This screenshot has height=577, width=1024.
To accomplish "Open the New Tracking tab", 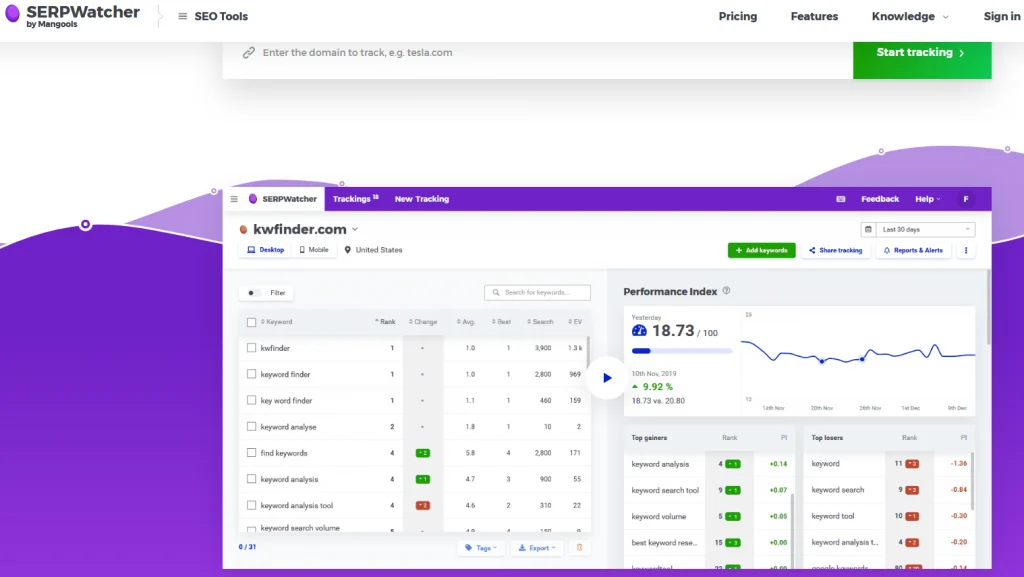I will (421, 199).
